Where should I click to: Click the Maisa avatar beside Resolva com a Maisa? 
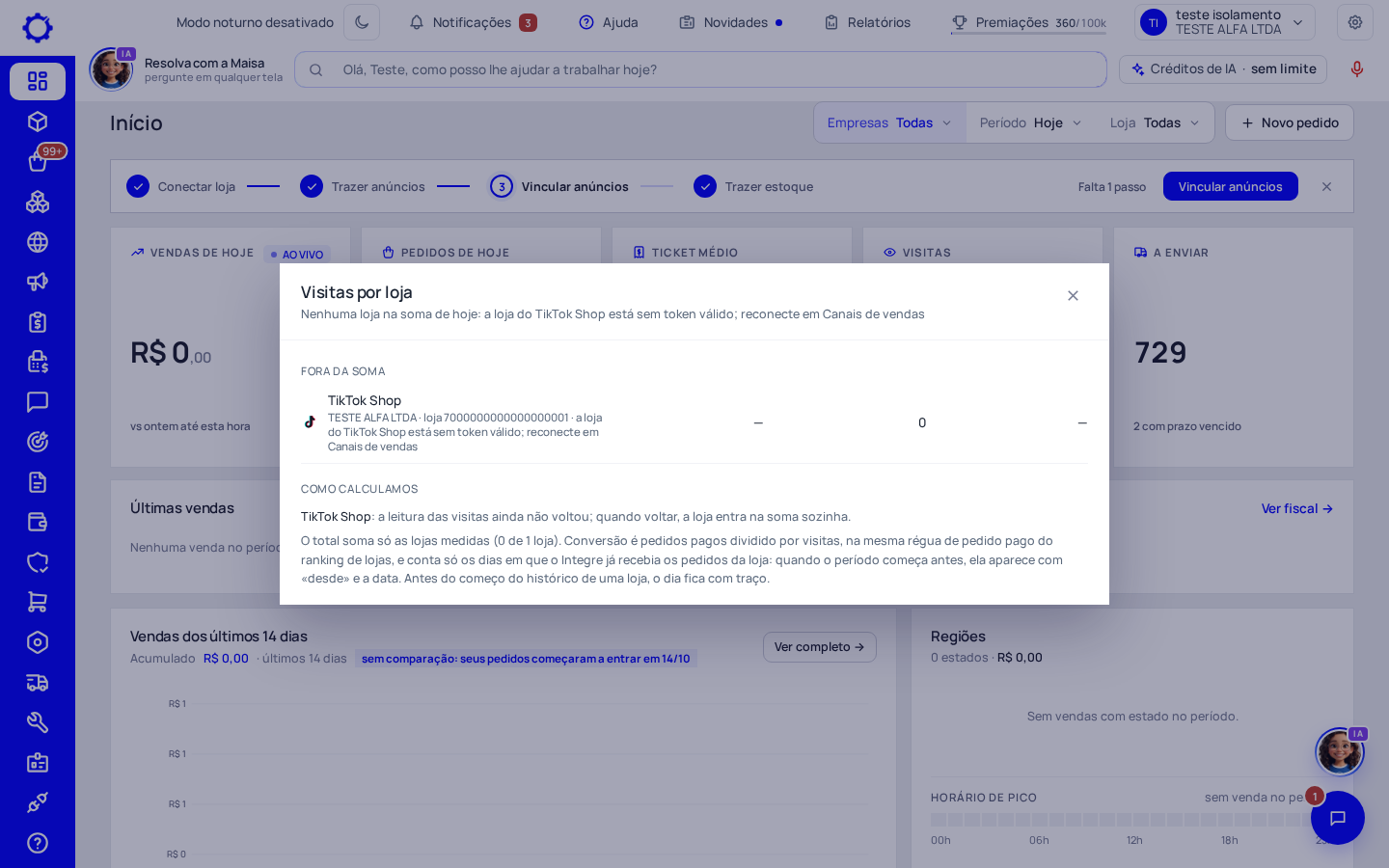[x=112, y=69]
